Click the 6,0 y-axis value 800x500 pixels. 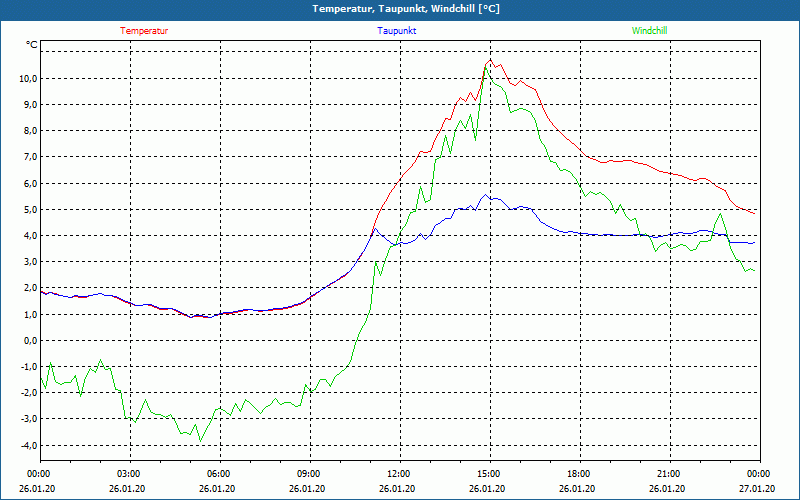pos(30,183)
